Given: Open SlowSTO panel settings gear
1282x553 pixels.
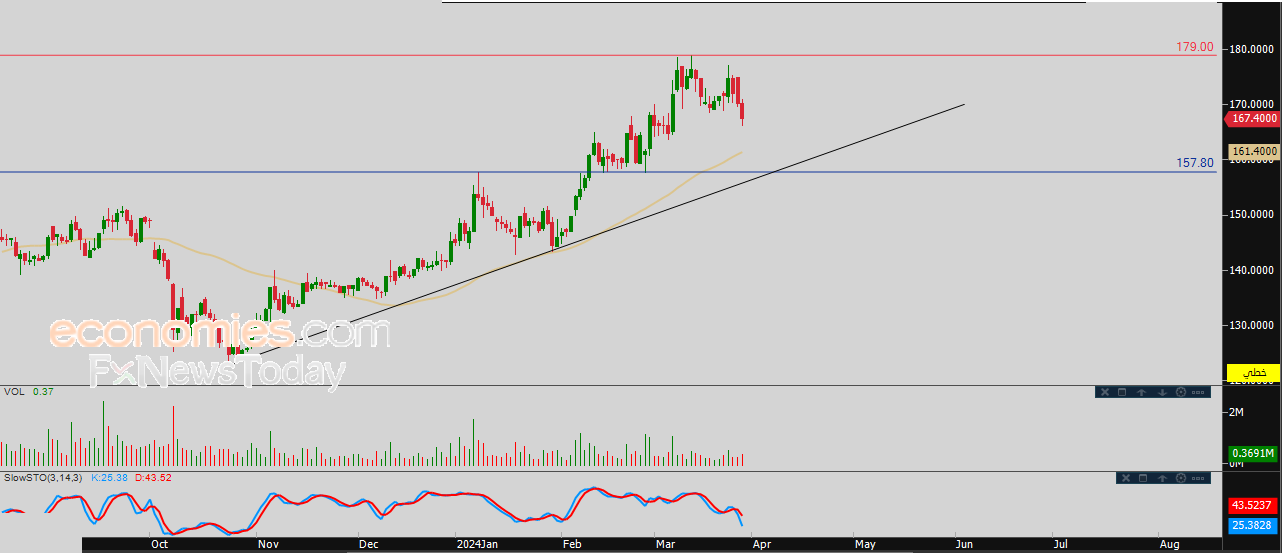Looking at the screenshot, I should (x=1181, y=478).
